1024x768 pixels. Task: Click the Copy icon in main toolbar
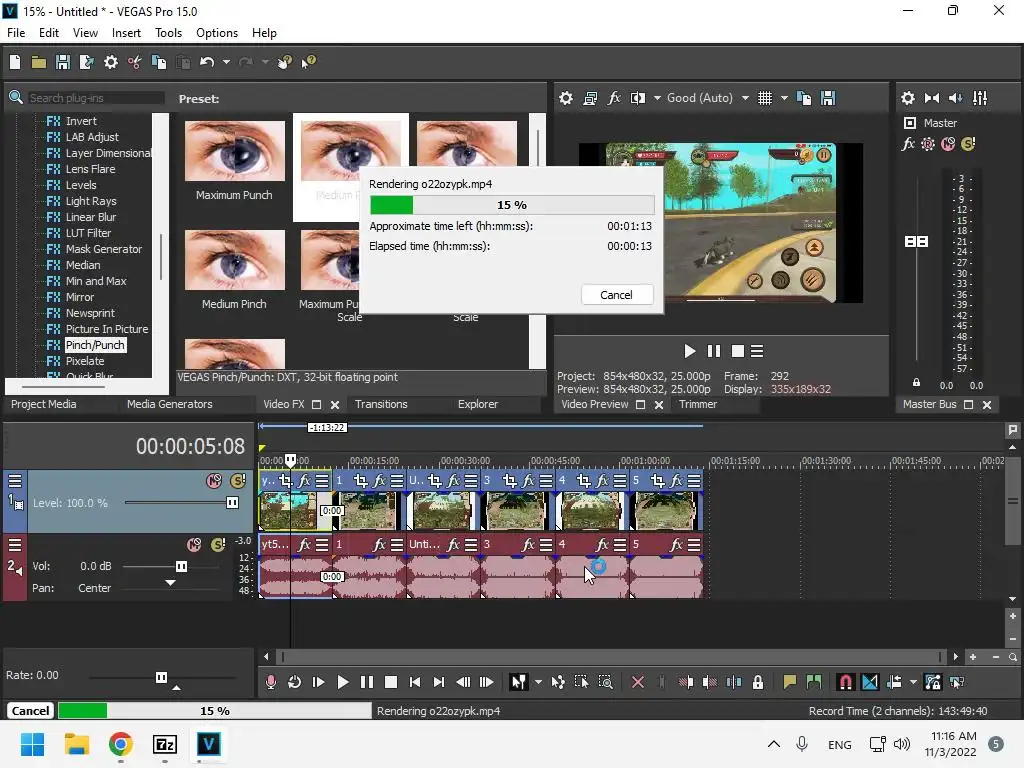(159, 62)
